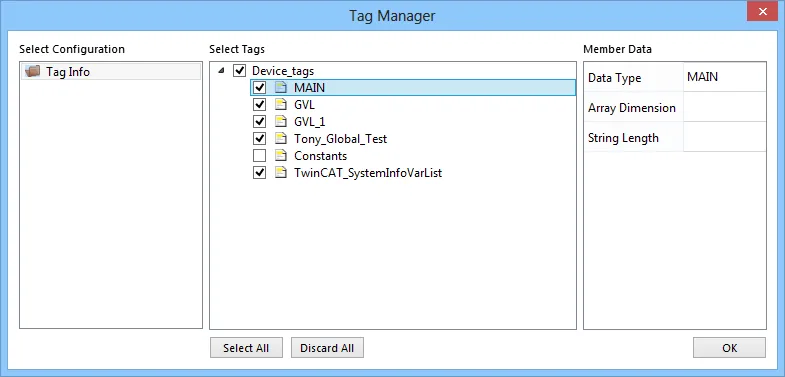Select the Constants tag label
Screen dimensions: 785x377
click(x=320, y=156)
